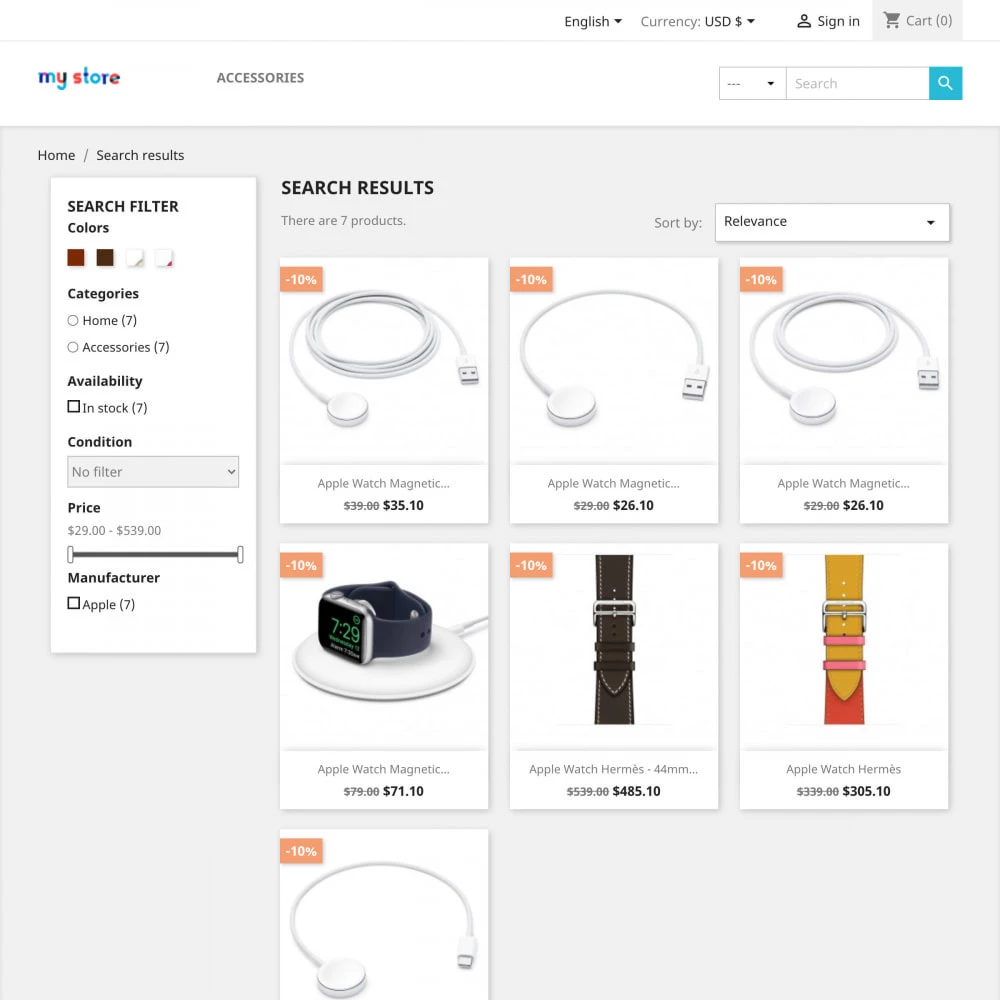Click the Cart (0) text
Viewport: 1000px width, 1000px height.
pos(929,20)
